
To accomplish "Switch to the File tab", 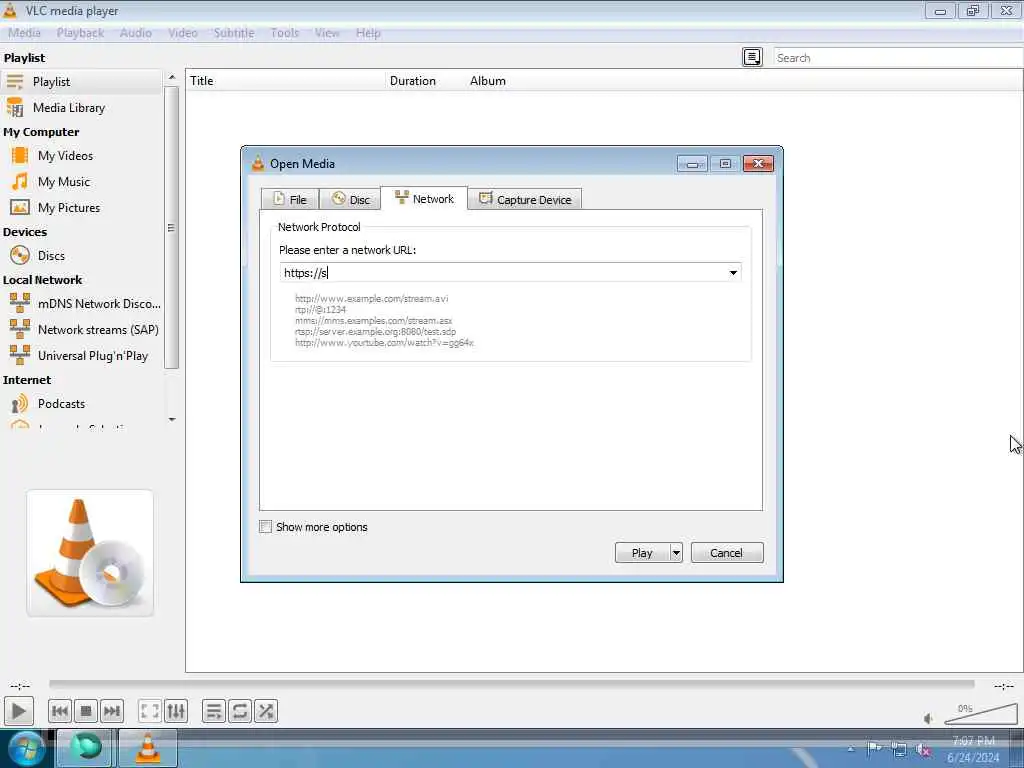I will point(290,199).
